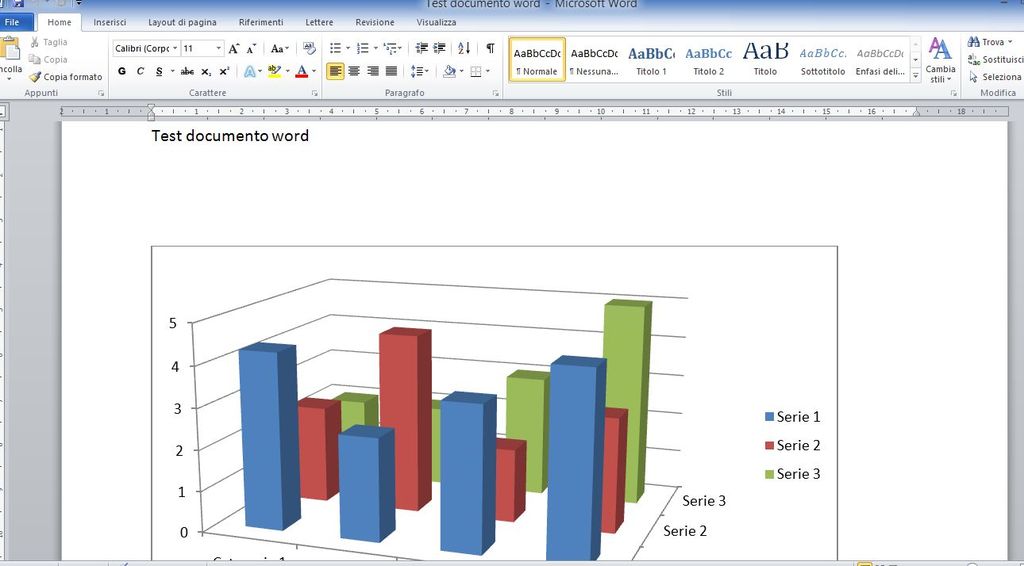Click the Copia formato paintbrush button

(65, 77)
